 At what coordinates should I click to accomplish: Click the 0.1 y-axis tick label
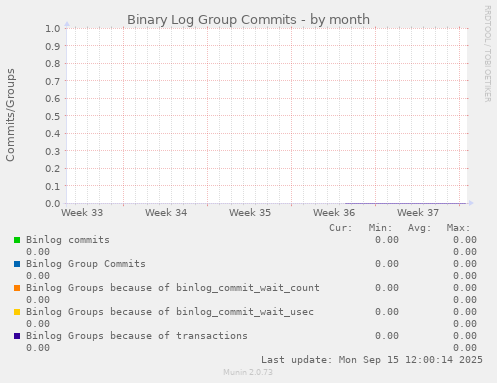click(x=53, y=186)
